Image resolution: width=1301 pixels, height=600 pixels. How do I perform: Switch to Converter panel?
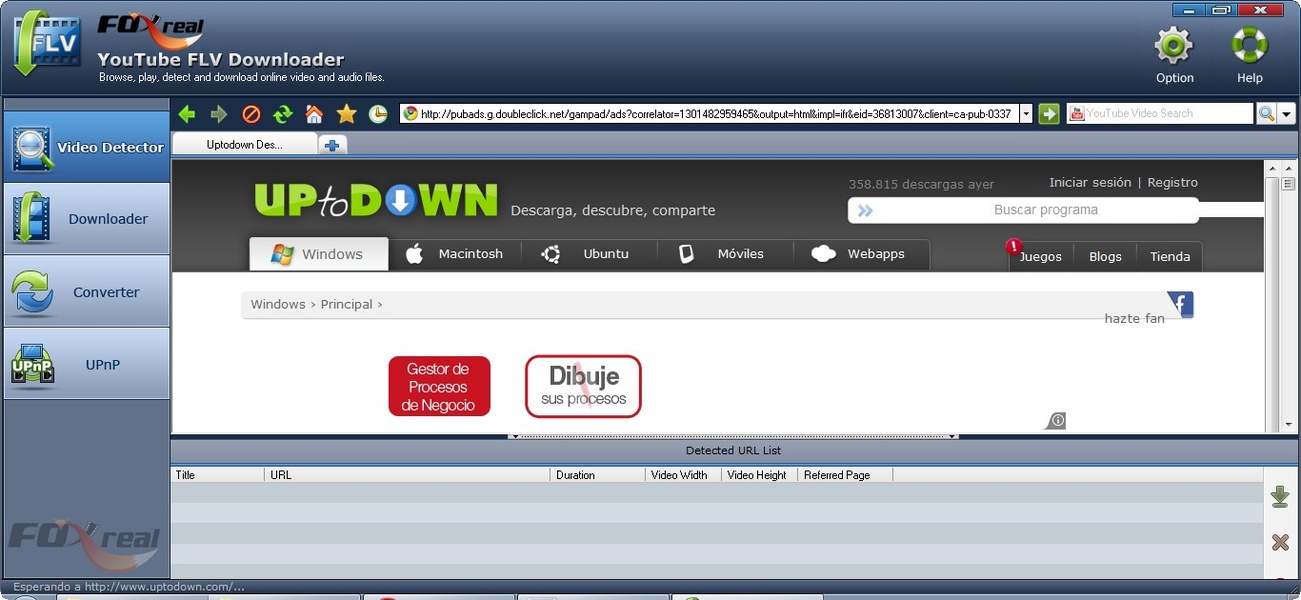(x=87, y=292)
